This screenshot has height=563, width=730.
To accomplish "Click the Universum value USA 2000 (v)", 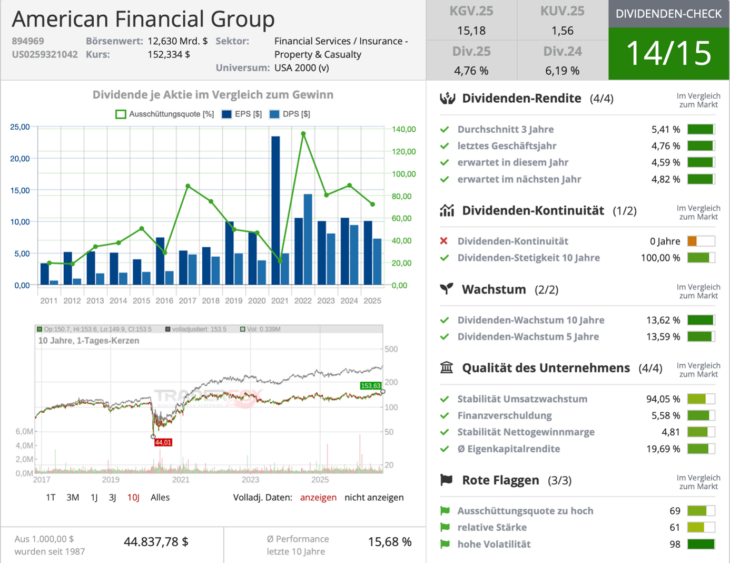I will point(302,68).
